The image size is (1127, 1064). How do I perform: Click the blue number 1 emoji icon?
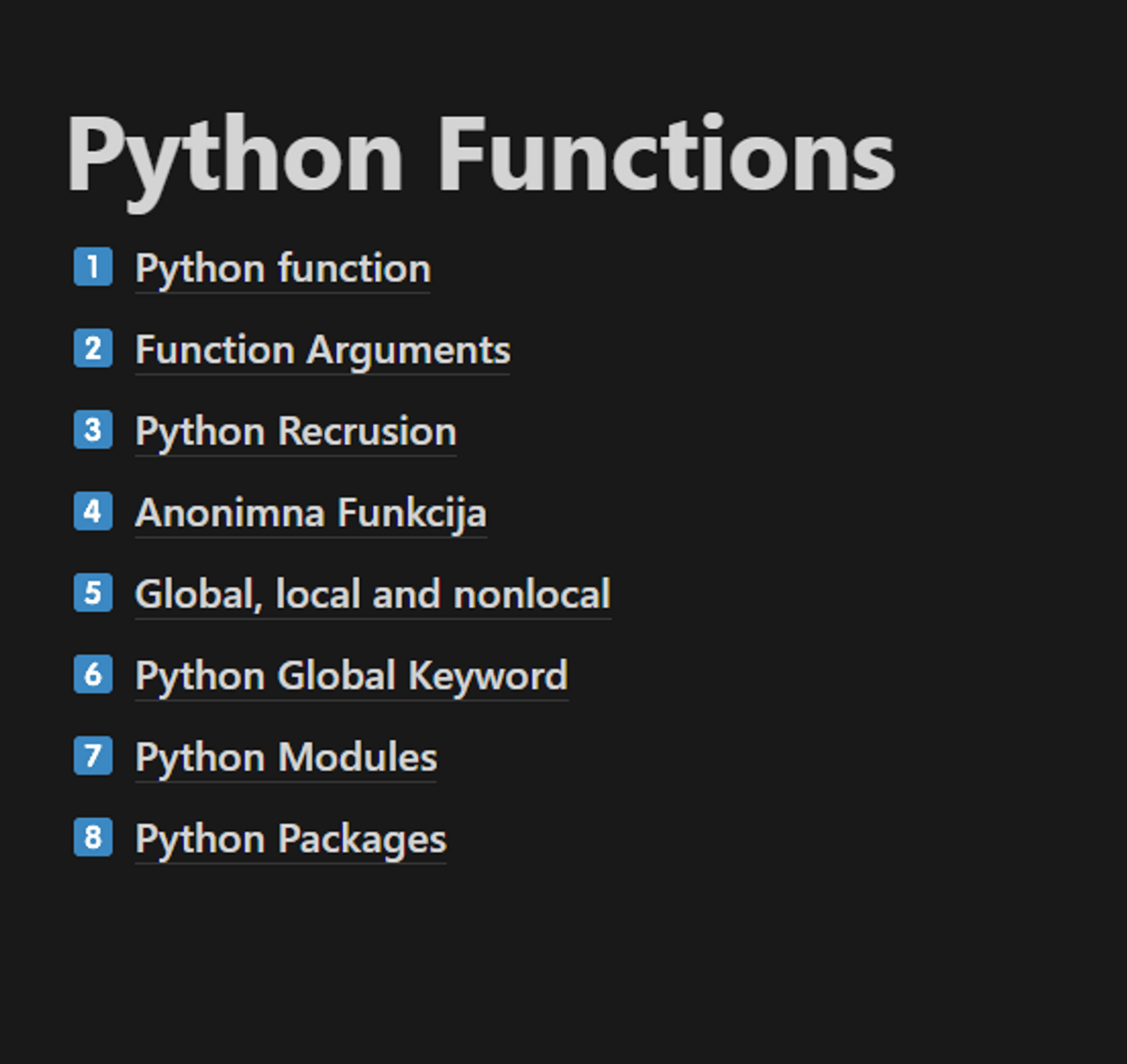pos(93,267)
